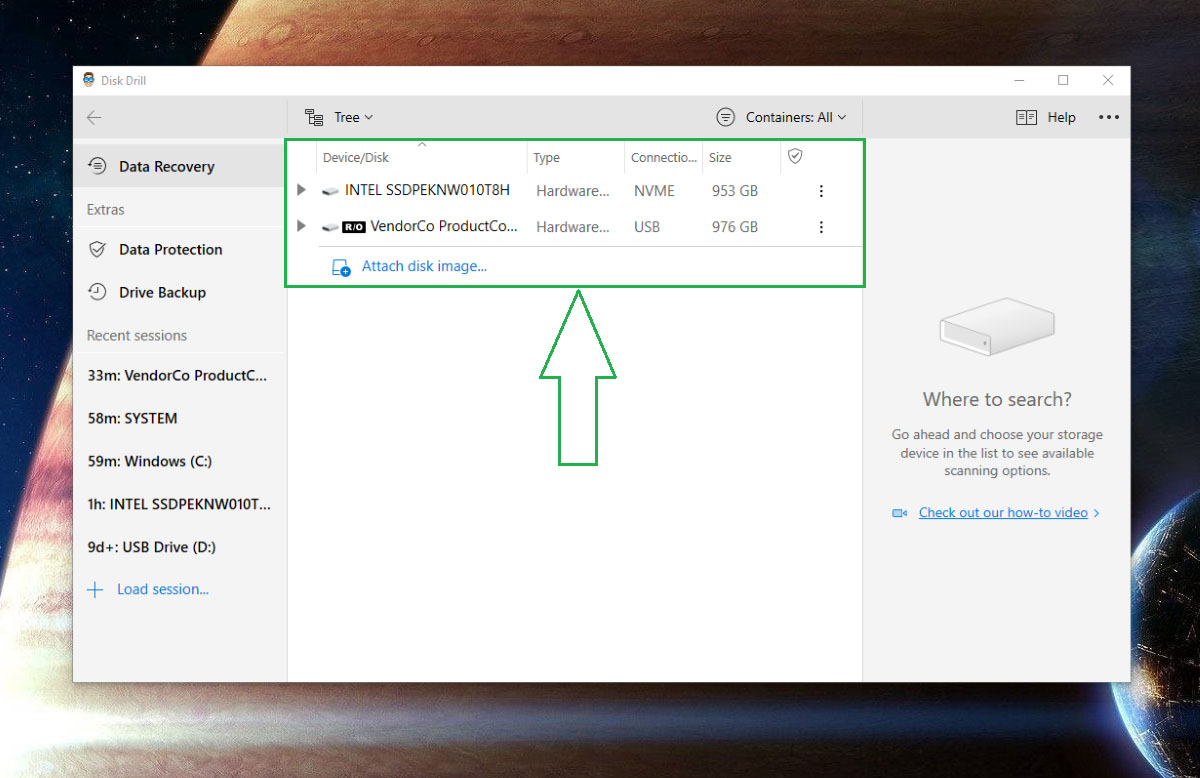The width and height of the screenshot is (1200, 778).
Task: Click the Help book icon
Action: pos(1026,118)
